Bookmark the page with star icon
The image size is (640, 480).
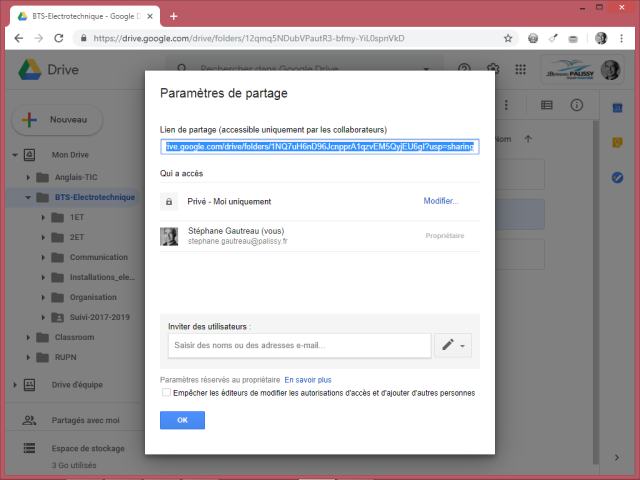click(508, 38)
